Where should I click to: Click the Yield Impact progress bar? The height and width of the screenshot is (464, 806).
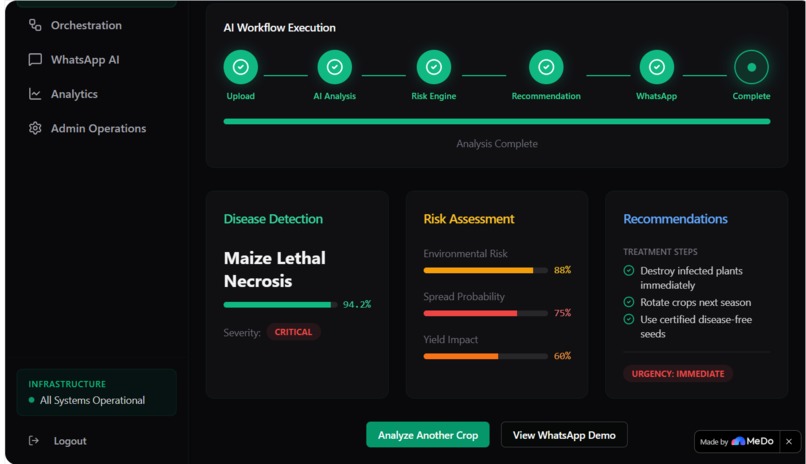485,356
